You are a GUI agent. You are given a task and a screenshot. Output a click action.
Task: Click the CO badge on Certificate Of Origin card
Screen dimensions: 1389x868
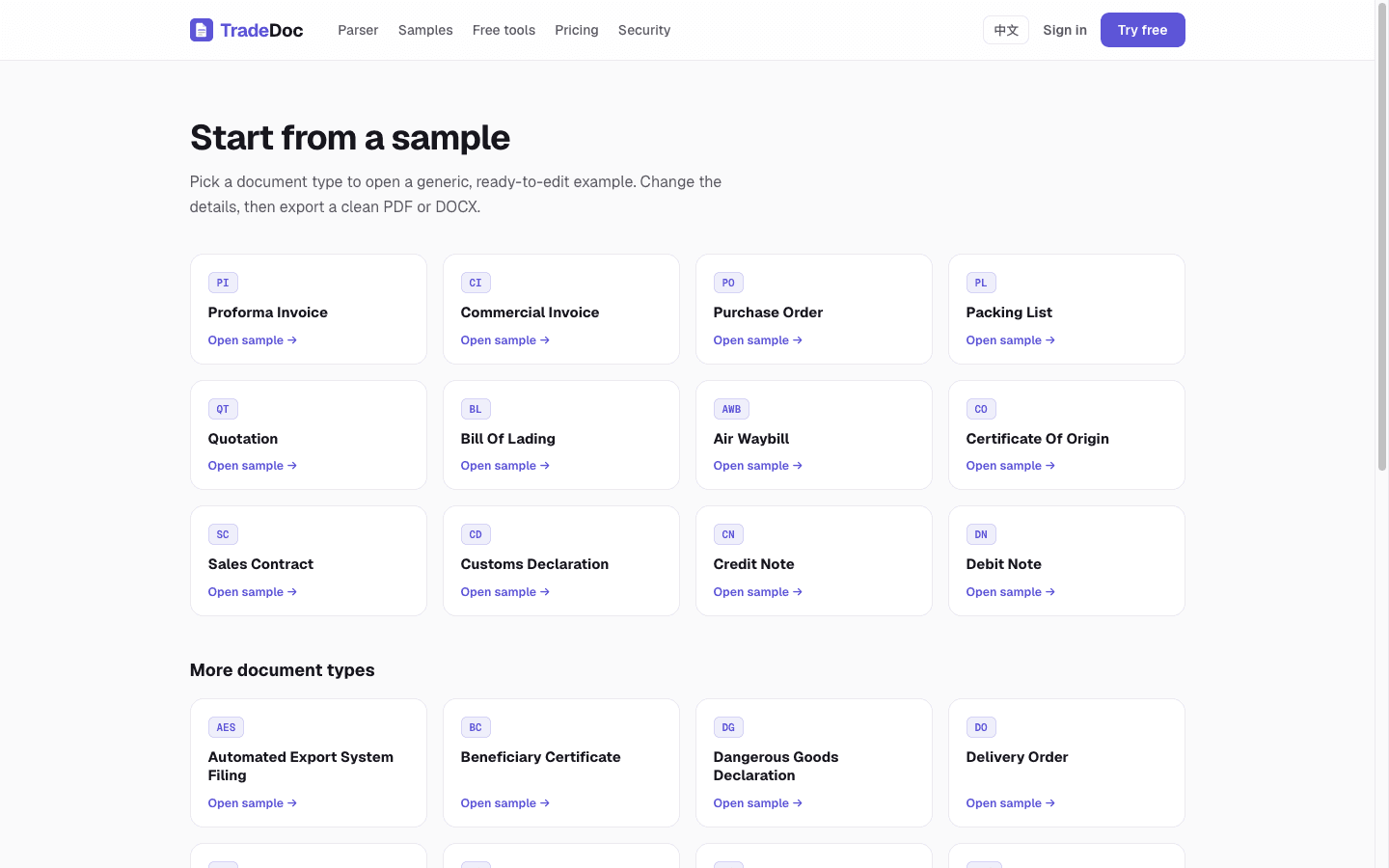981,409
